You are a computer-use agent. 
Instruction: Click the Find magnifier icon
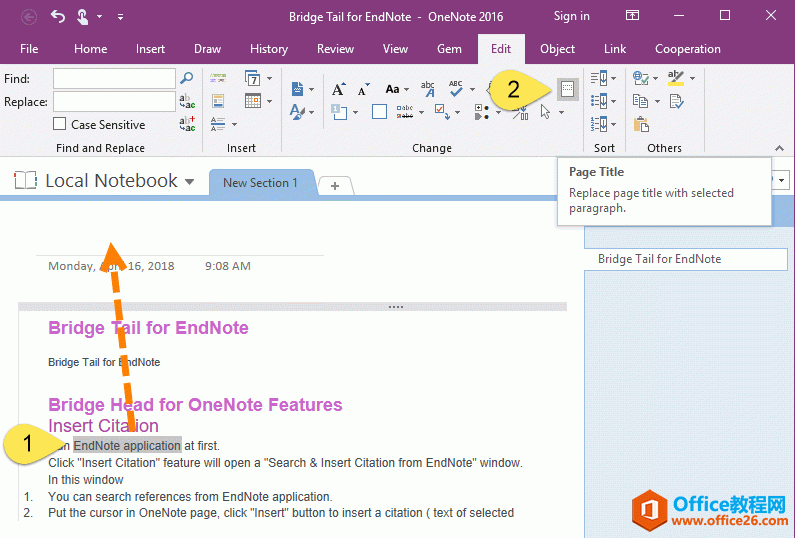186,78
